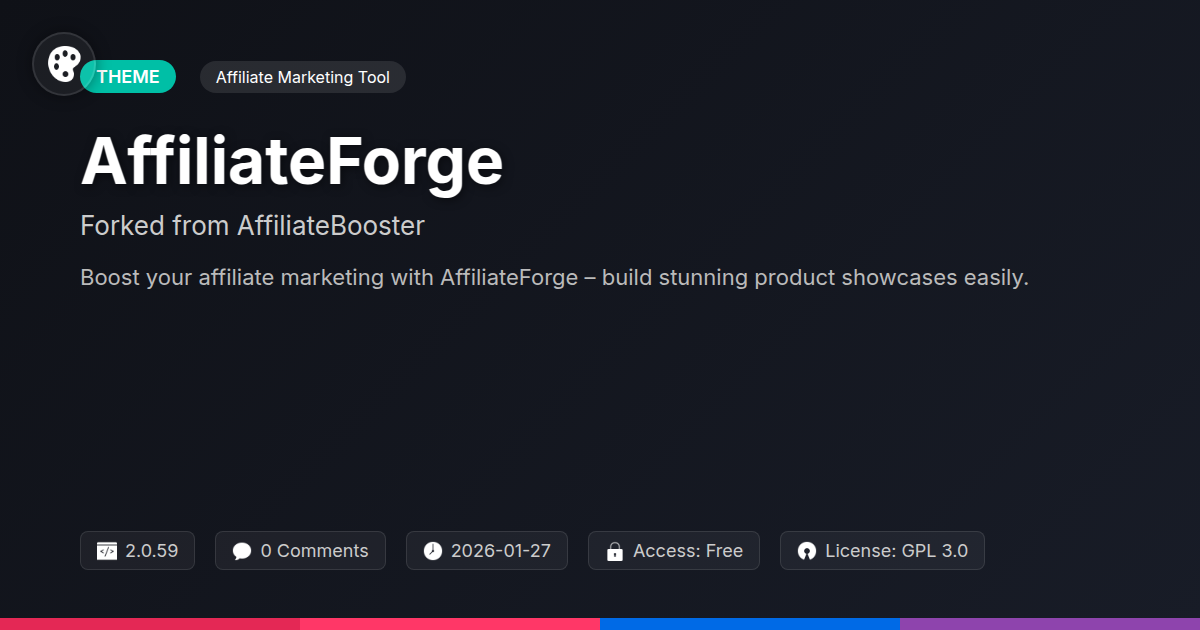Click the 2.0.59 version badge
This screenshot has height=630, width=1200.
138,551
